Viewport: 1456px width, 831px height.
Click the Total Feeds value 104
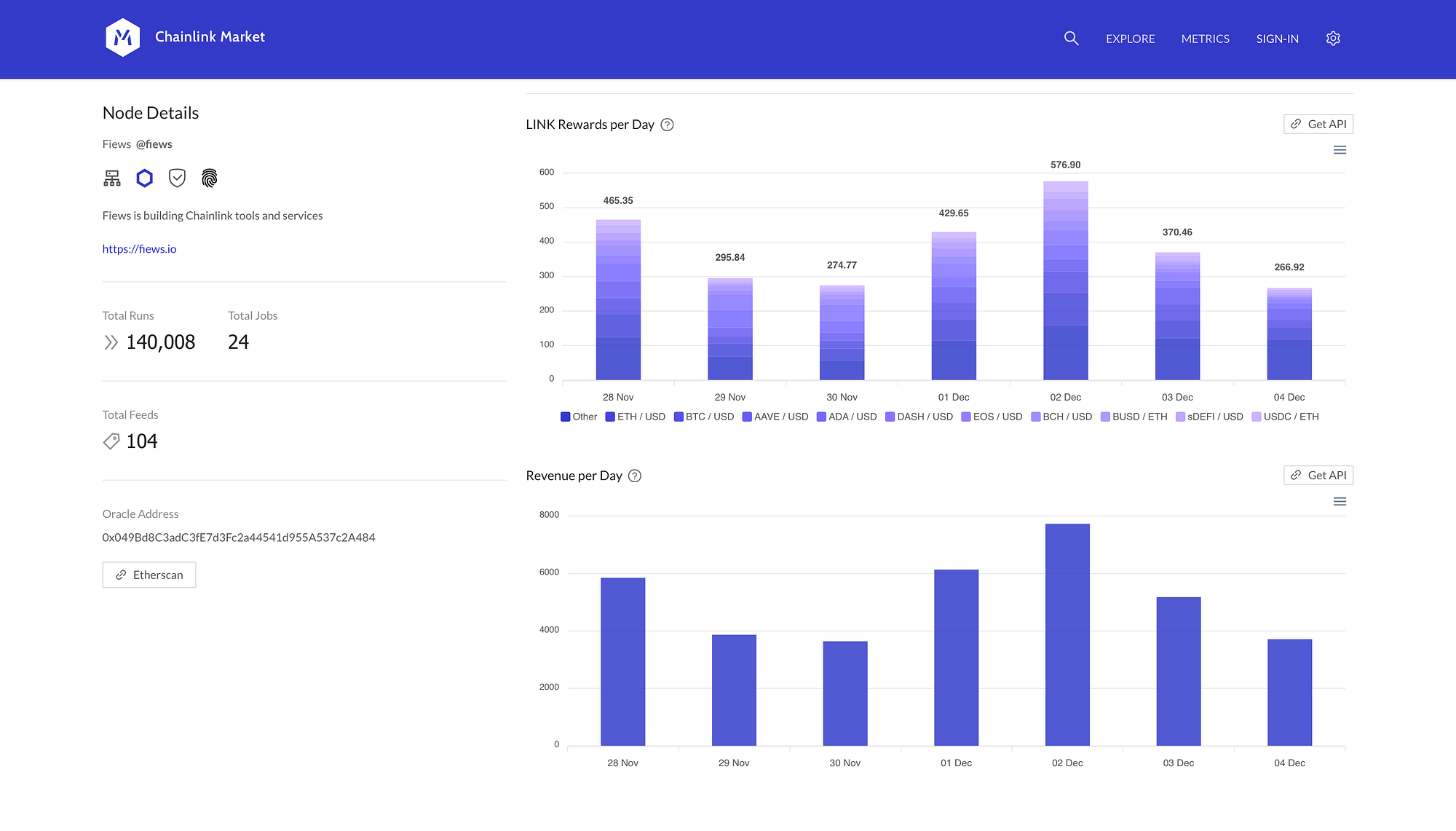tap(142, 441)
